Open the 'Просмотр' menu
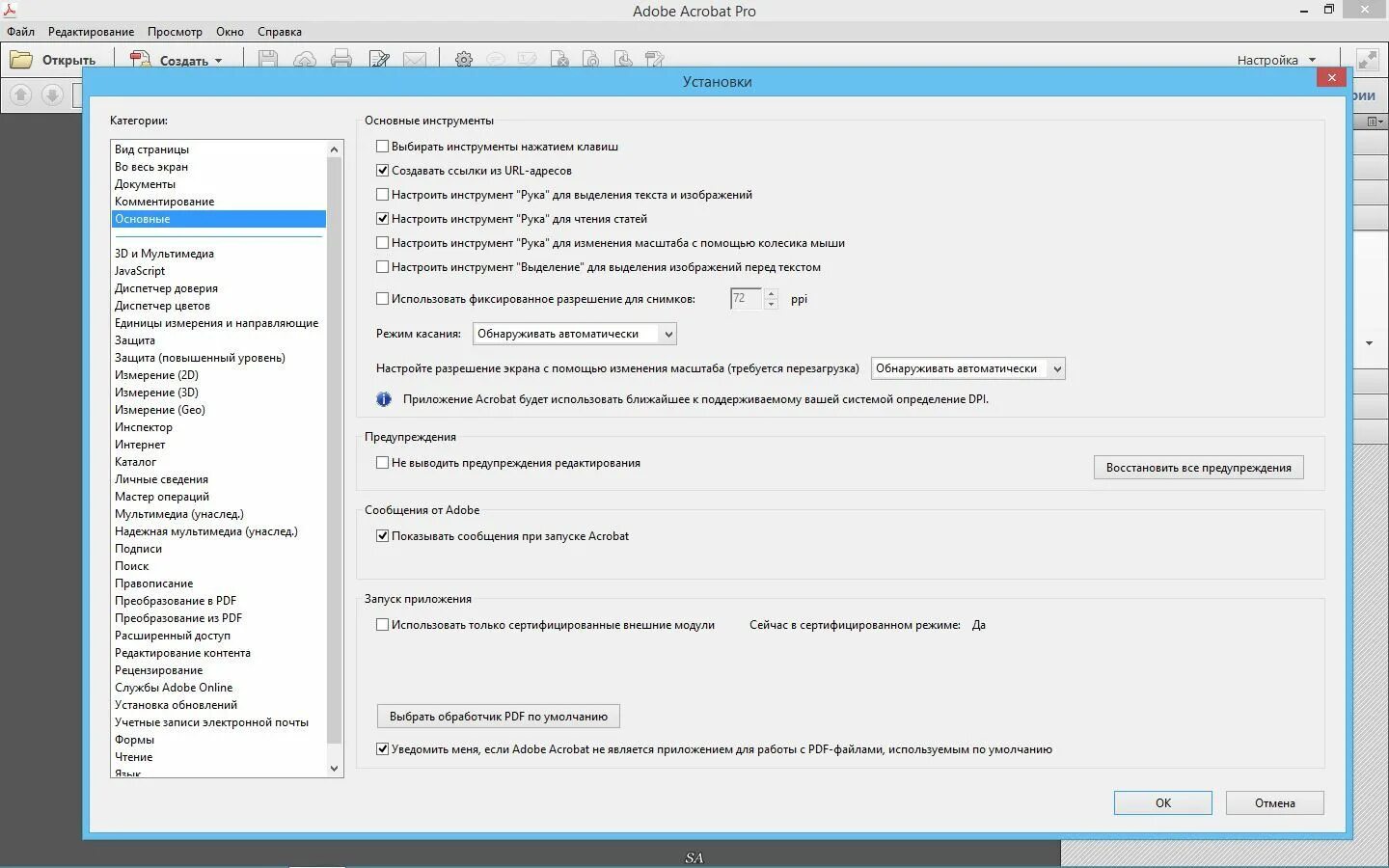This screenshot has width=1389, height=868. 176,31
